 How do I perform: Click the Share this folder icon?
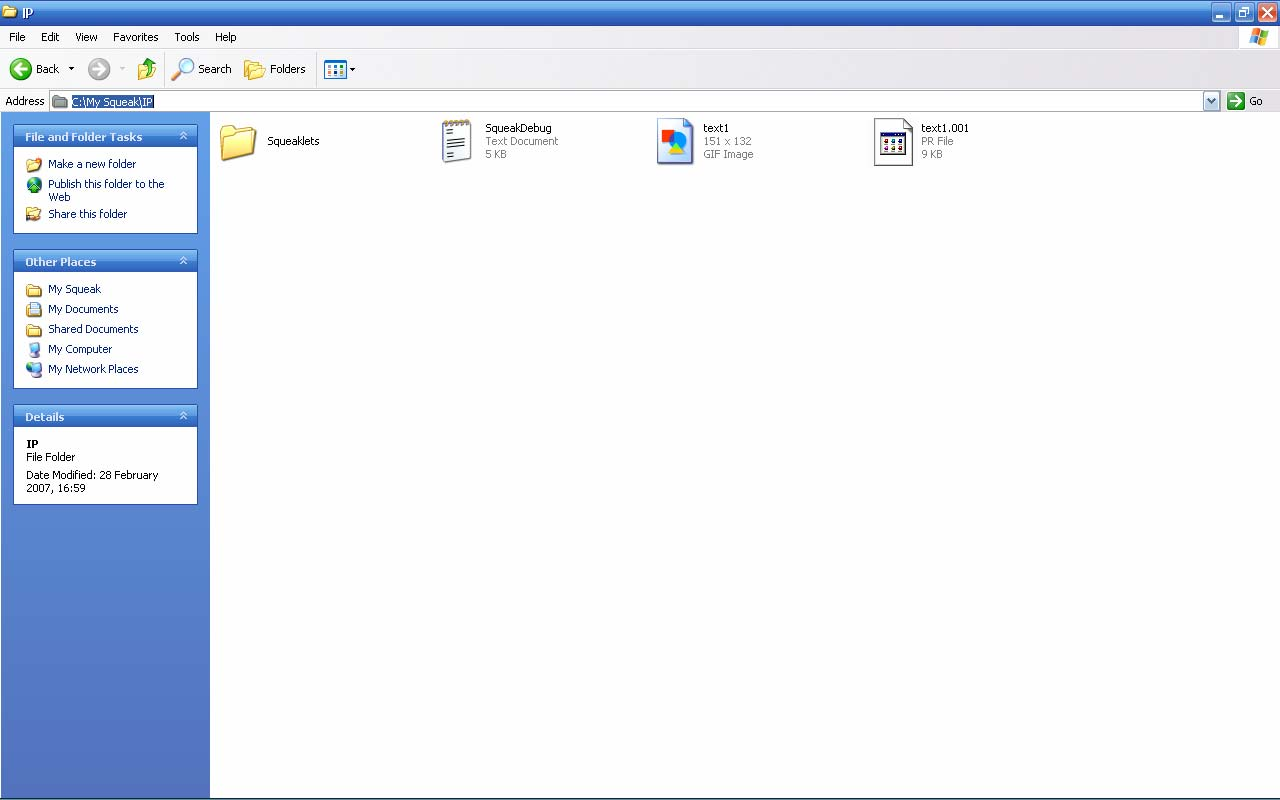point(34,214)
